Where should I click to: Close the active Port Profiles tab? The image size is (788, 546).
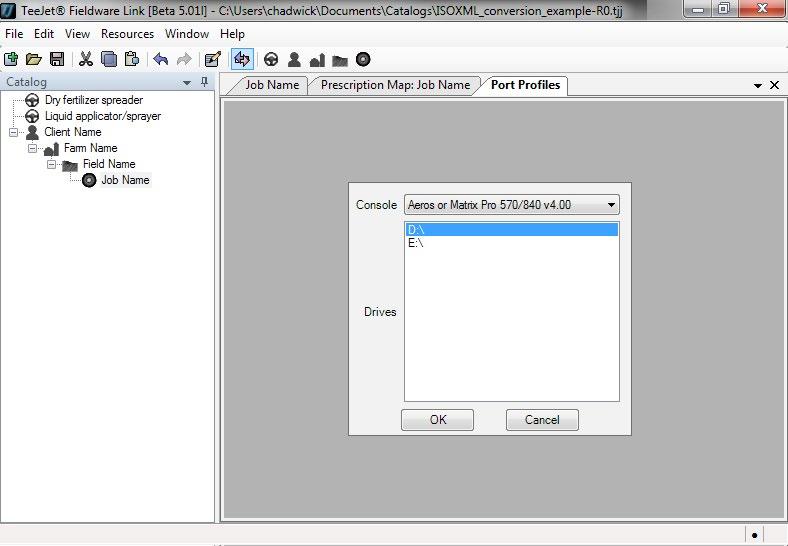tap(774, 85)
